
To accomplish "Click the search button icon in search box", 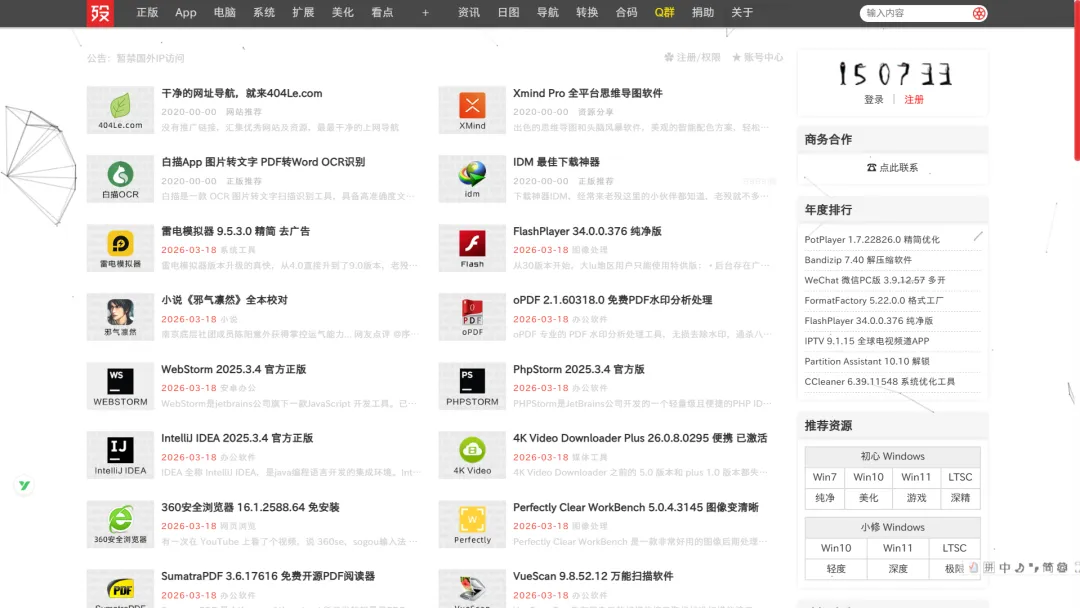I will pyautogui.click(x=979, y=13).
